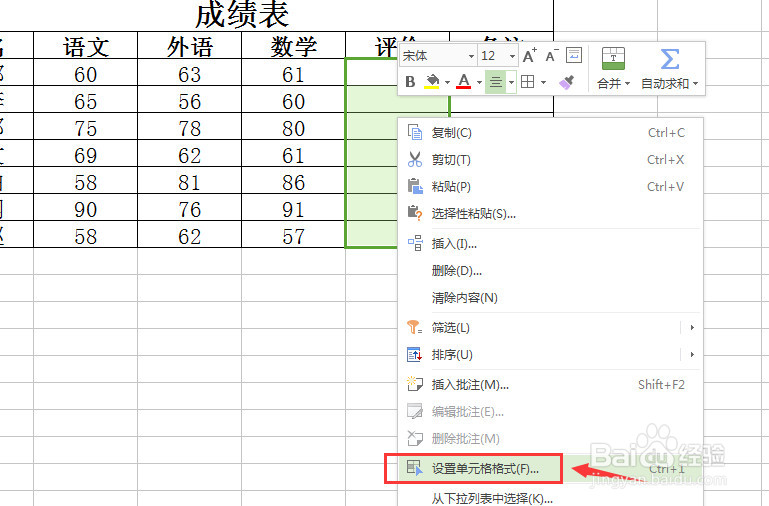Click the copy icon beside 复制
Image resolution: width=769 pixels, height=506 pixels.
coord(415,132)
